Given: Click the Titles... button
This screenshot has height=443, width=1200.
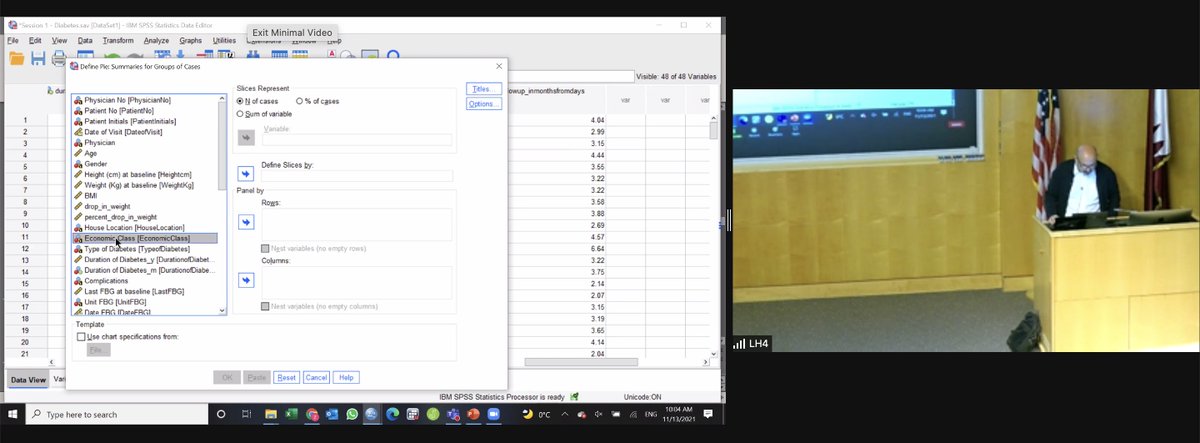Looking at the screenshot, I should [x=483, y=89].
